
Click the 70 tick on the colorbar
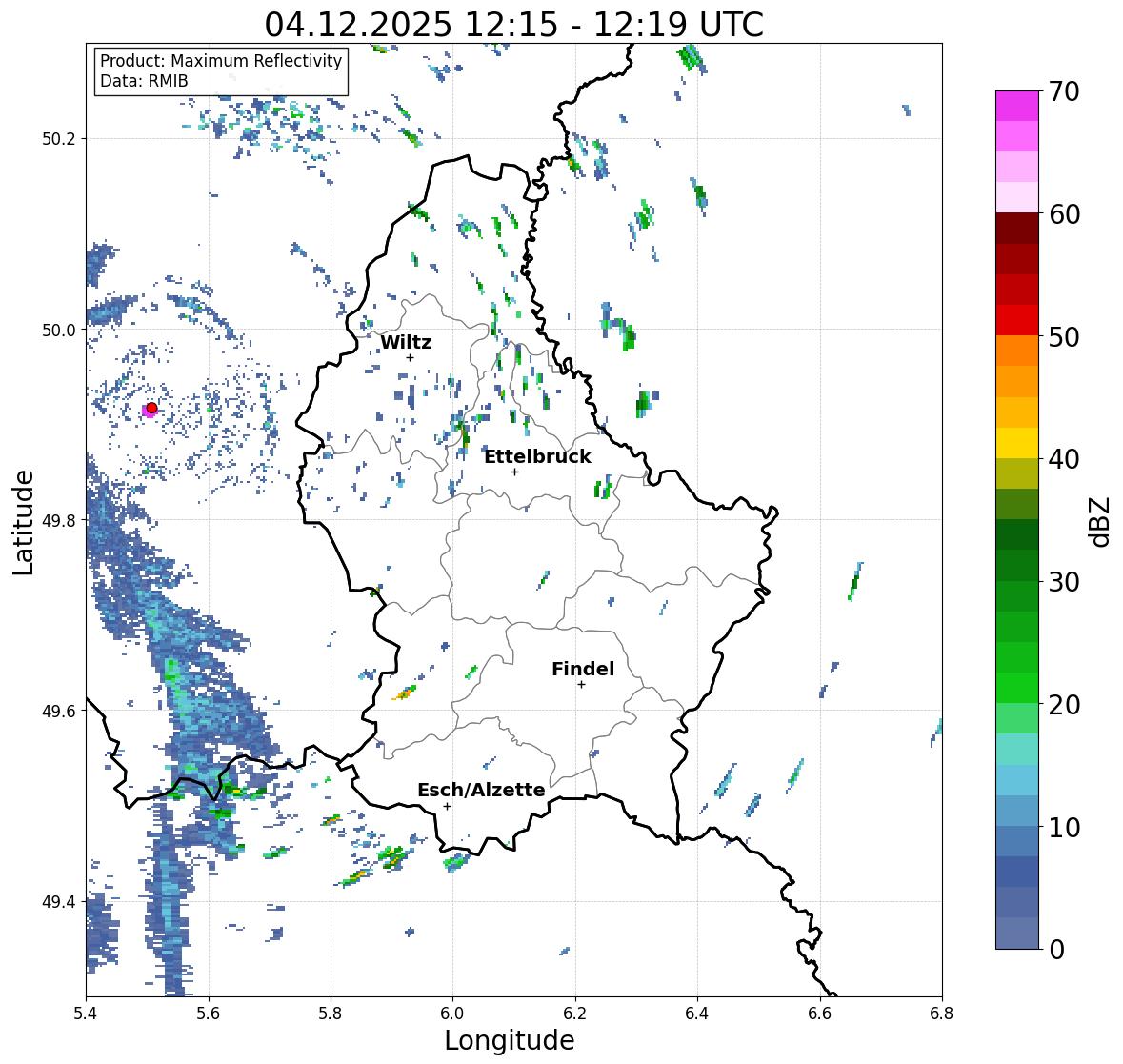tap(1064, 91)
